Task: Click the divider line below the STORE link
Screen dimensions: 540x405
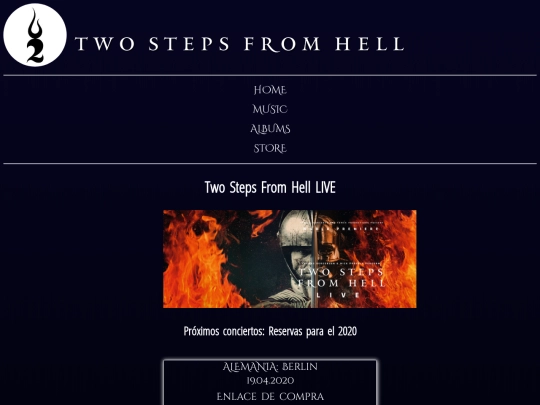Action: 270,164
